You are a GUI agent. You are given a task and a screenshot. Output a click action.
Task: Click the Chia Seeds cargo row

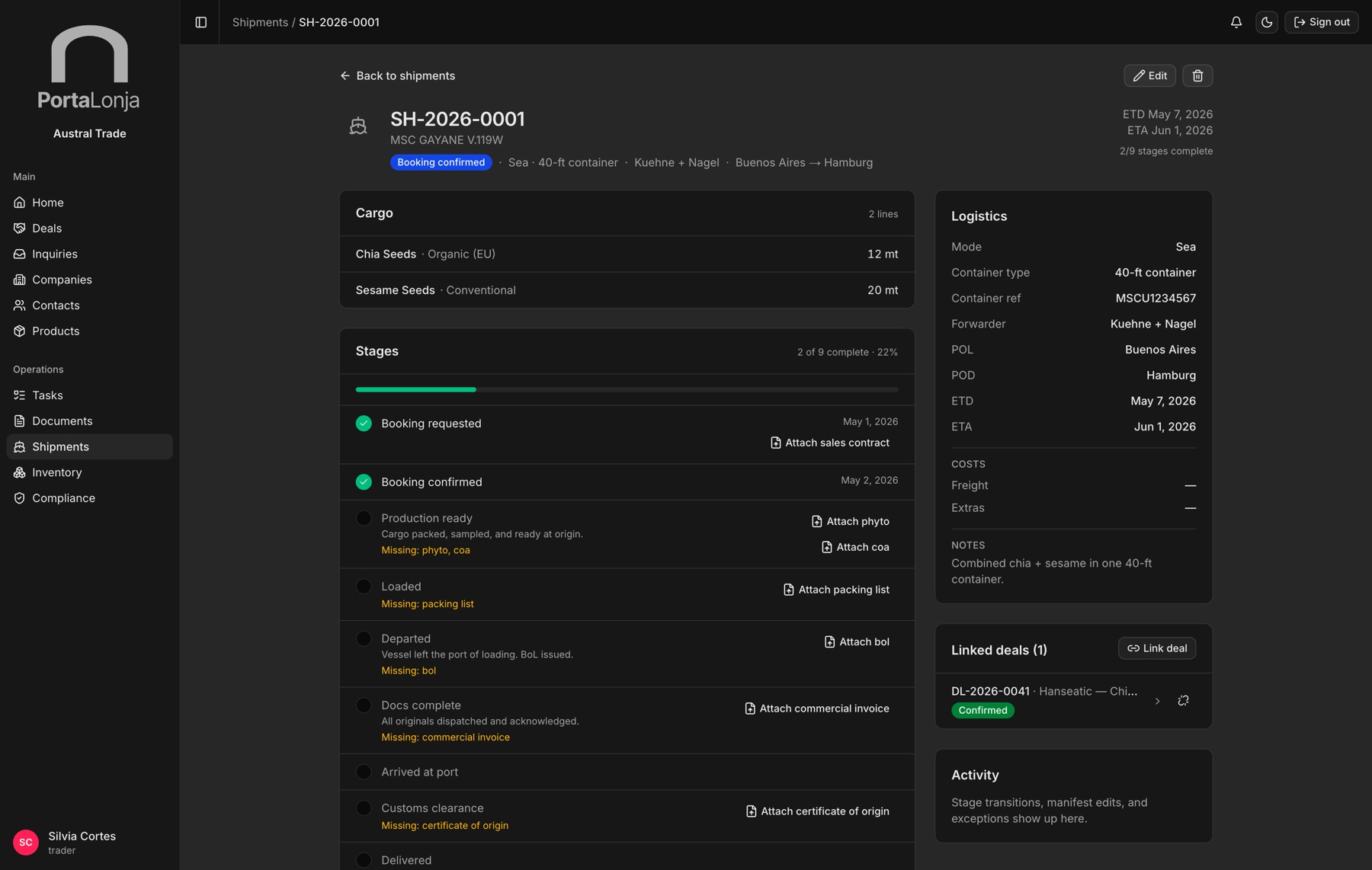pyautogui.click(x=627, y=254)
